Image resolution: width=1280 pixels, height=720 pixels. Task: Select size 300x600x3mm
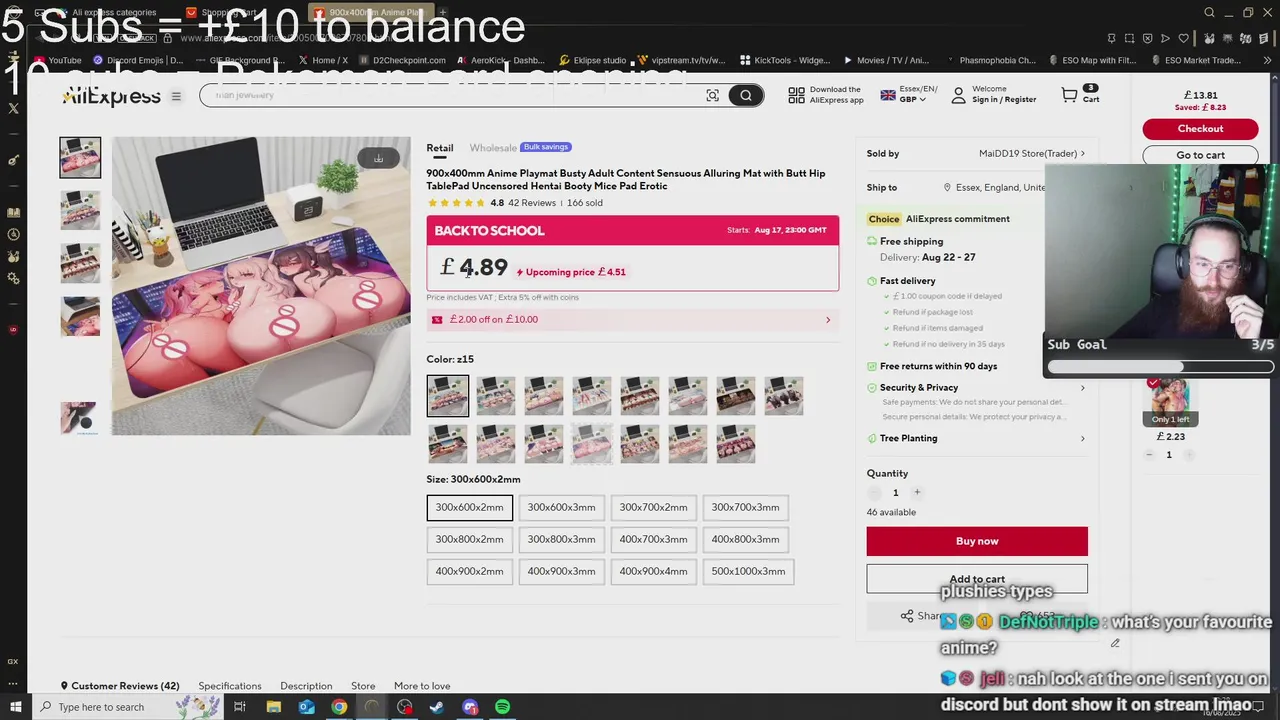pos(561,507)
